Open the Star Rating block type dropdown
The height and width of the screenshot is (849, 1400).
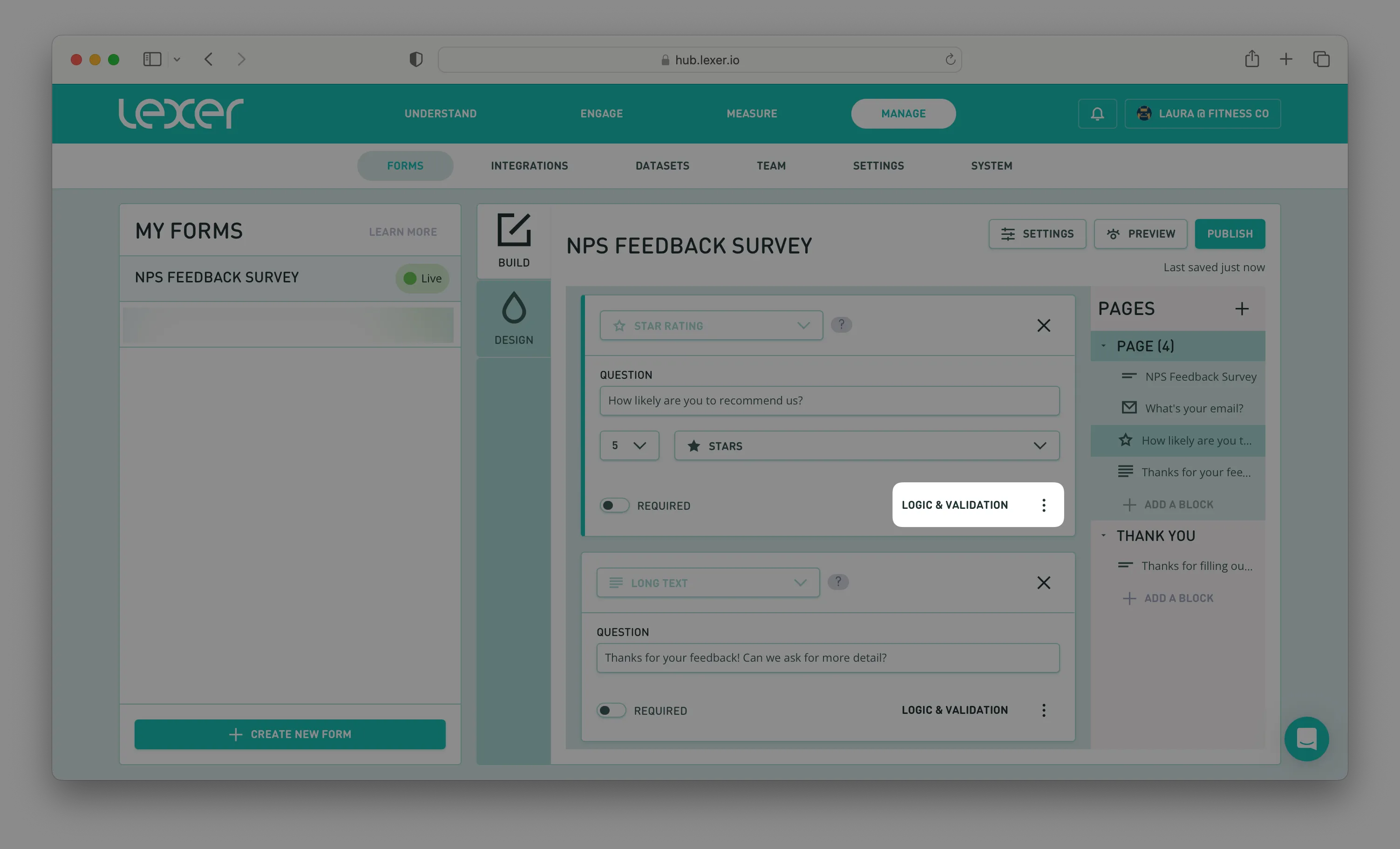711,326
